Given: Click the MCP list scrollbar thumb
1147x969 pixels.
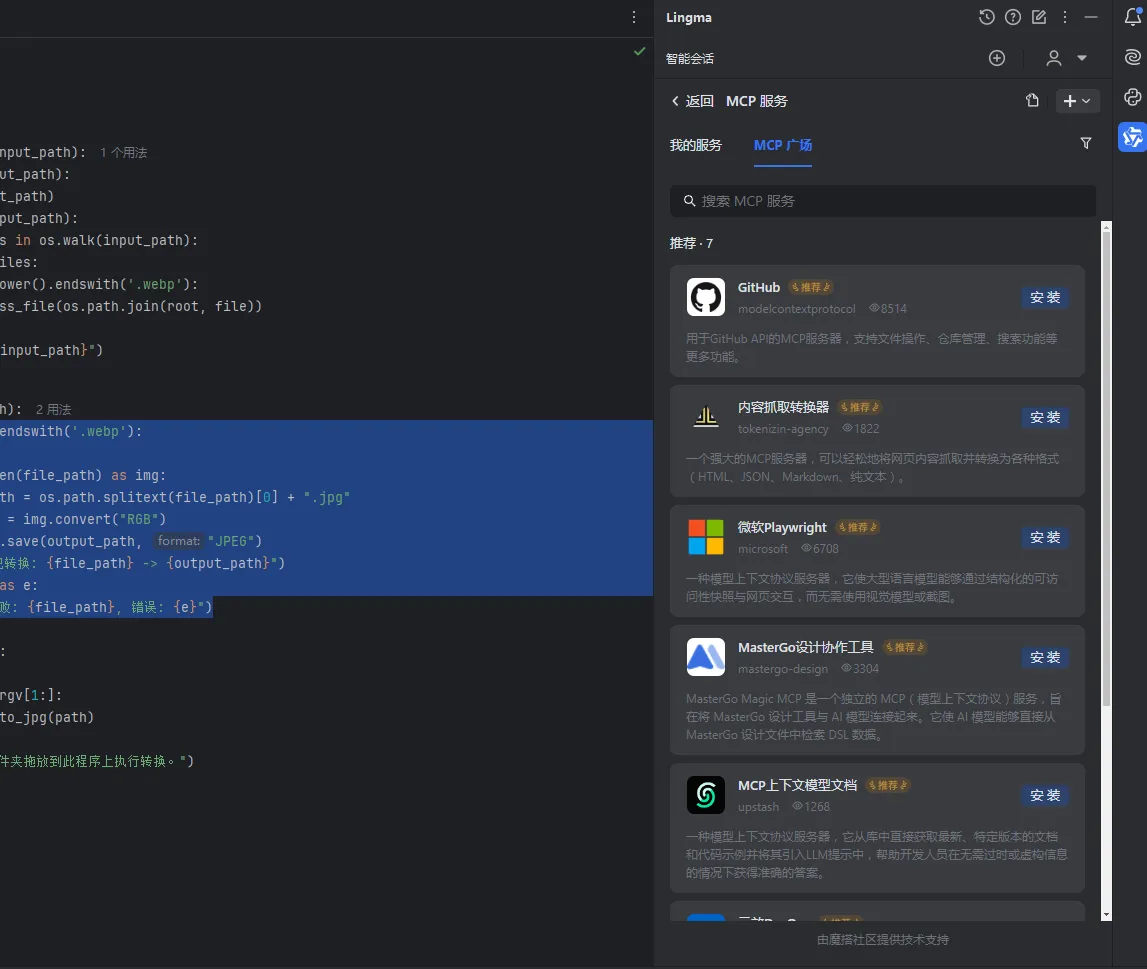Looking at the screenshot, I should click(1106, 468).
